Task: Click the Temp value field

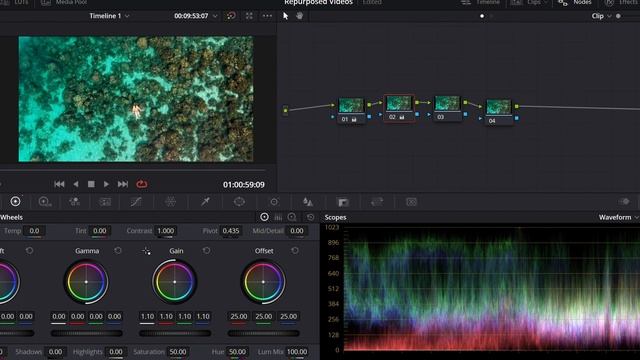Action: [34, 231]
